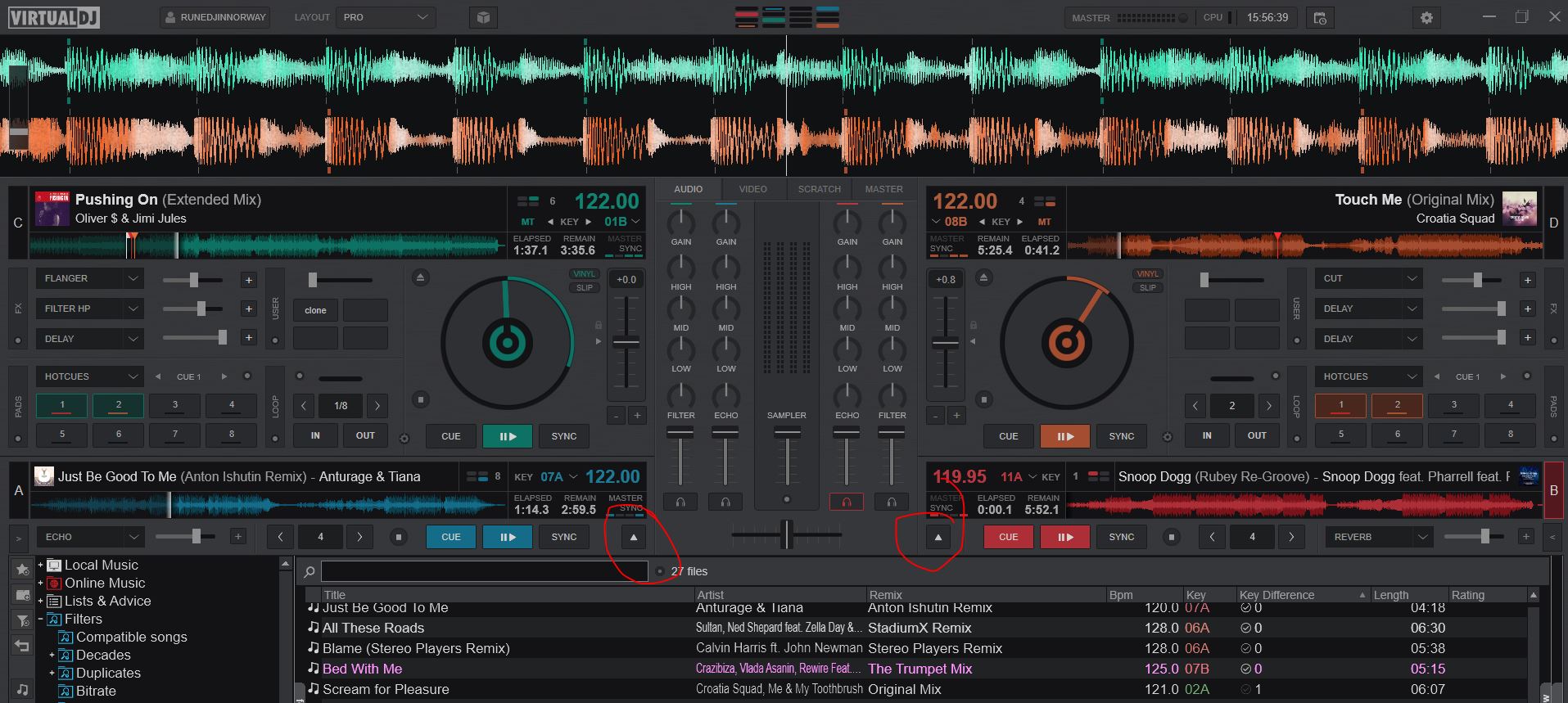Open deck C options gear beside CUE
This screenshot has height=703, width=1568.
point(404,439)
